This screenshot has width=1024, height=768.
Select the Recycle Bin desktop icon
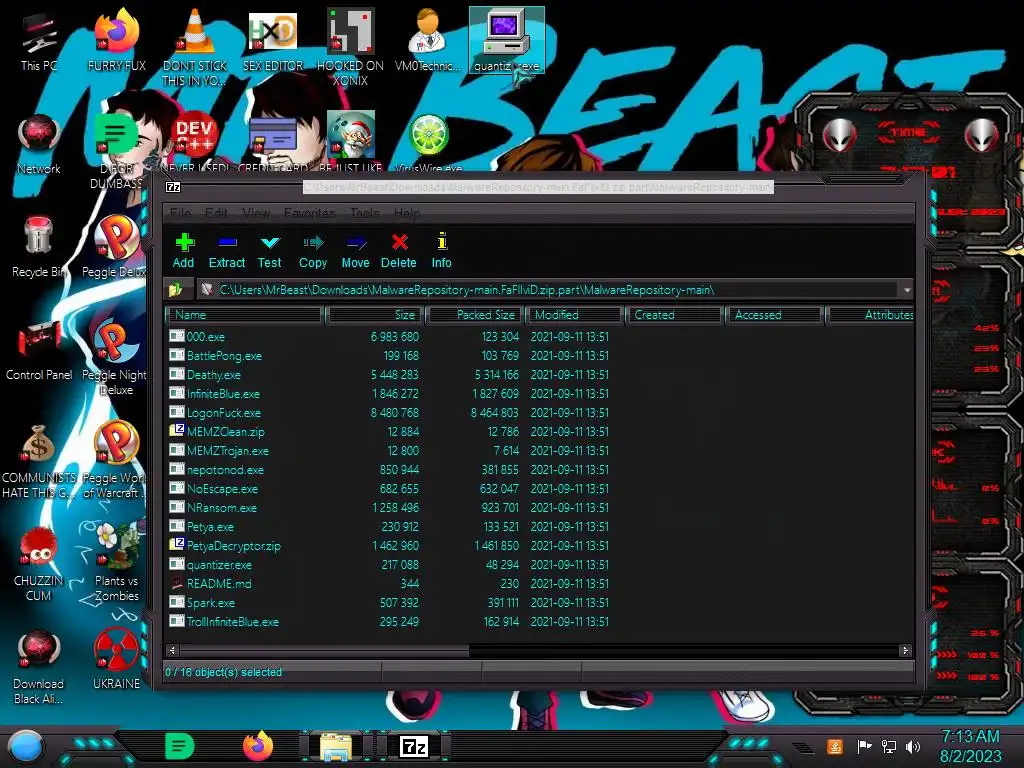tap(39, 248)
